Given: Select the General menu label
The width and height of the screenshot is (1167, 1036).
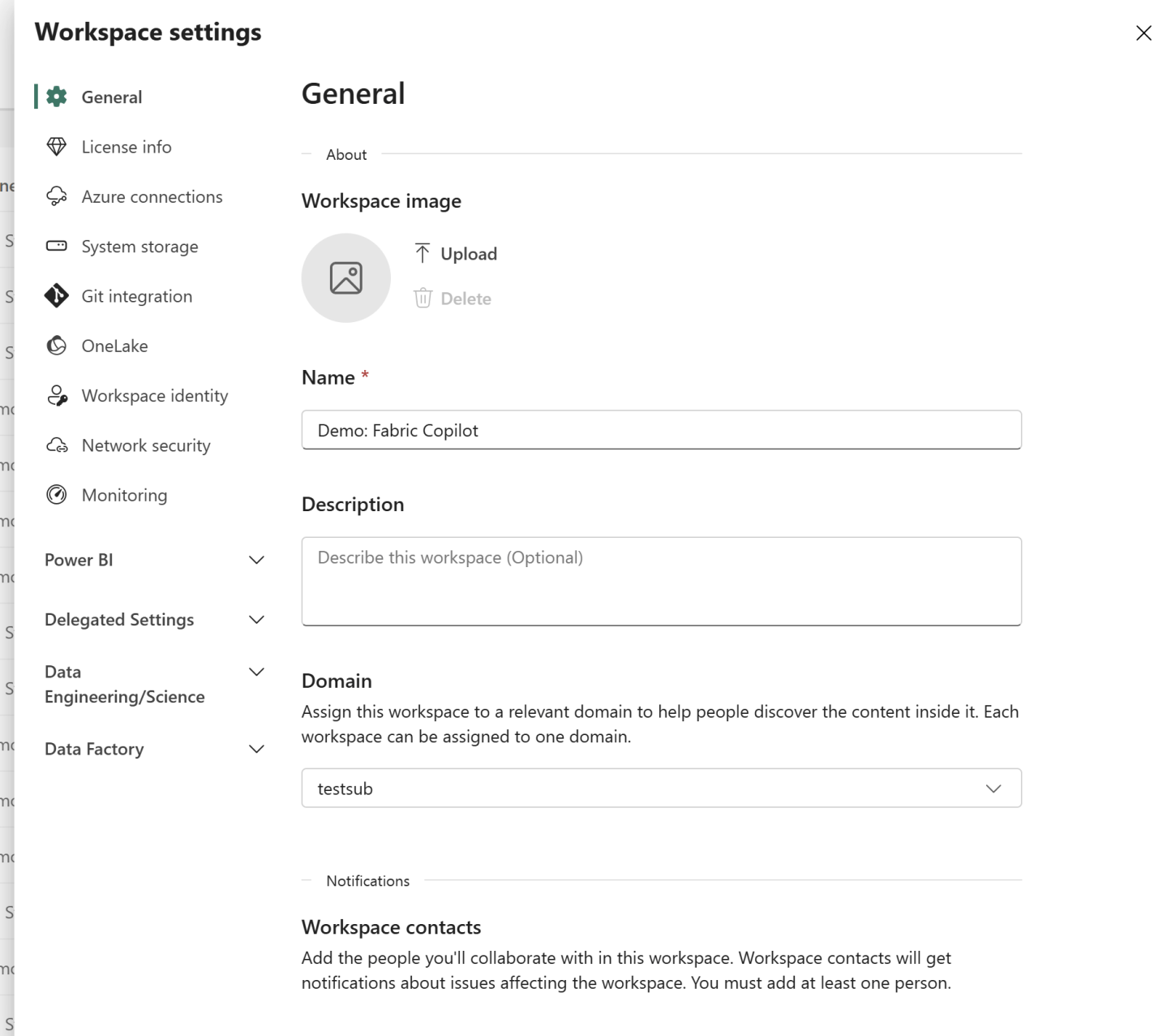Looking at the screenshot, I should [112, 97].
